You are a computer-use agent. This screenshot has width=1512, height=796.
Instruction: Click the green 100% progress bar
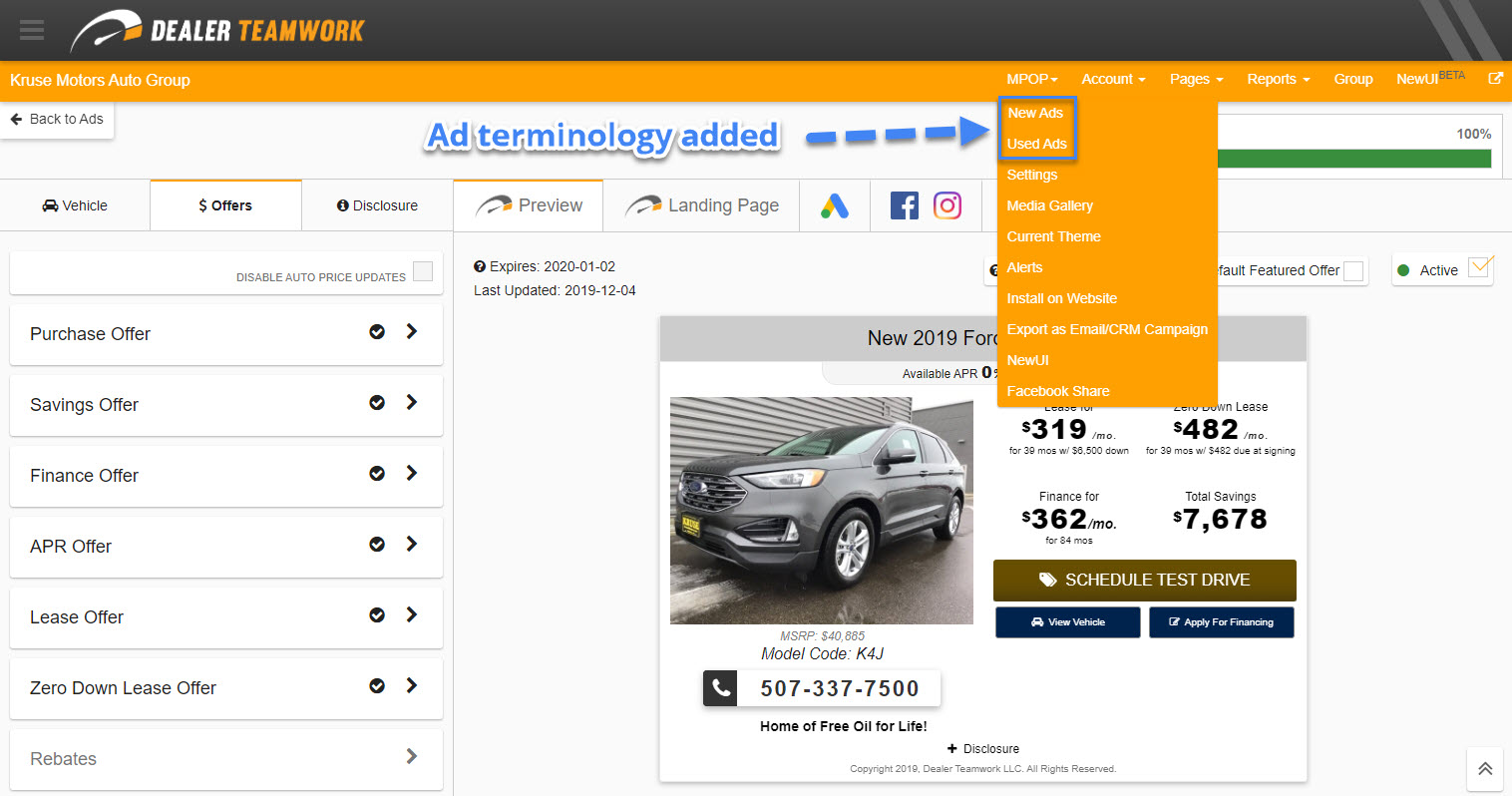click(x=1353, y=159)
